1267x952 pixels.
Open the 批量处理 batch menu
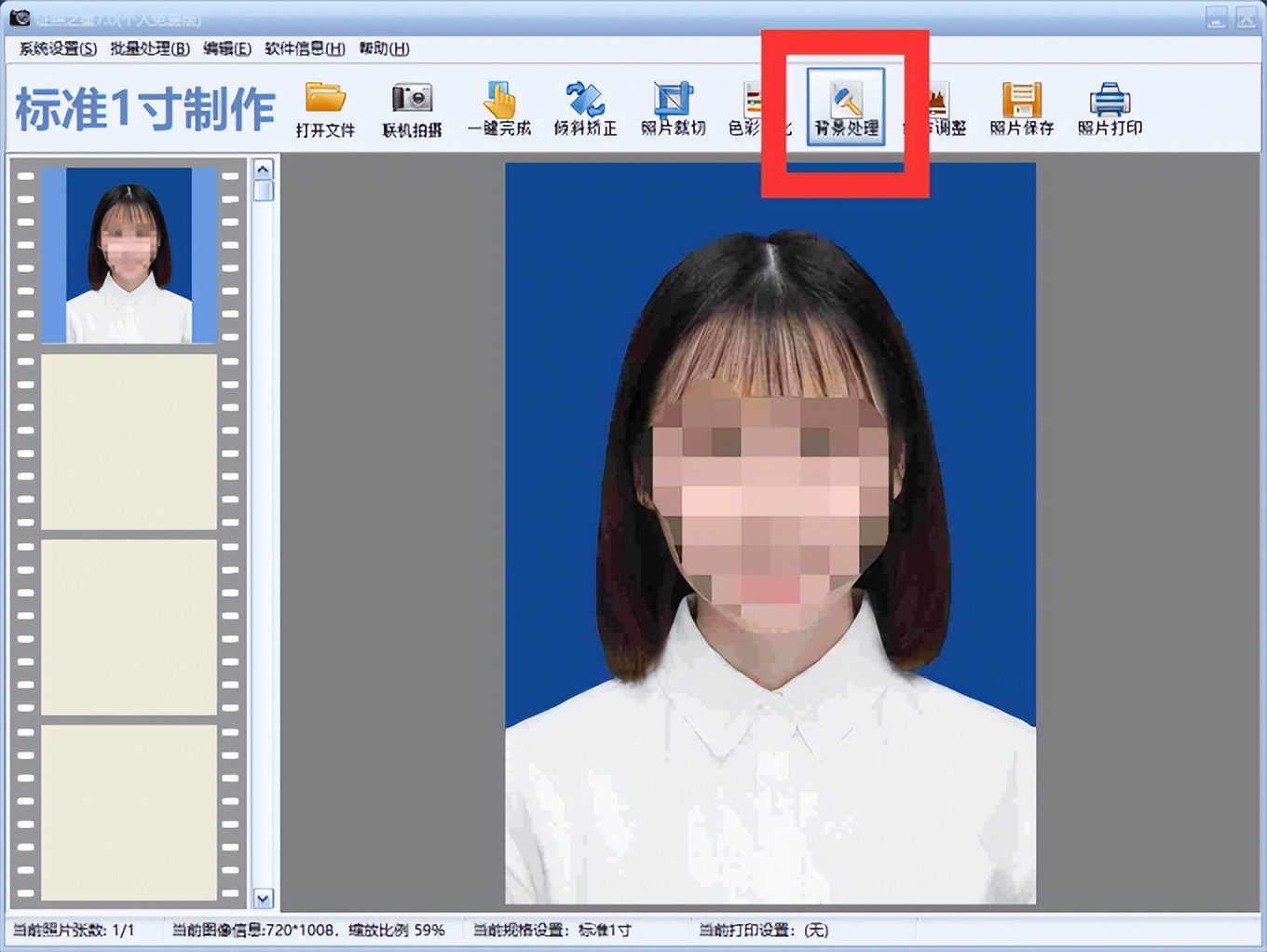[x=149, y=48]
